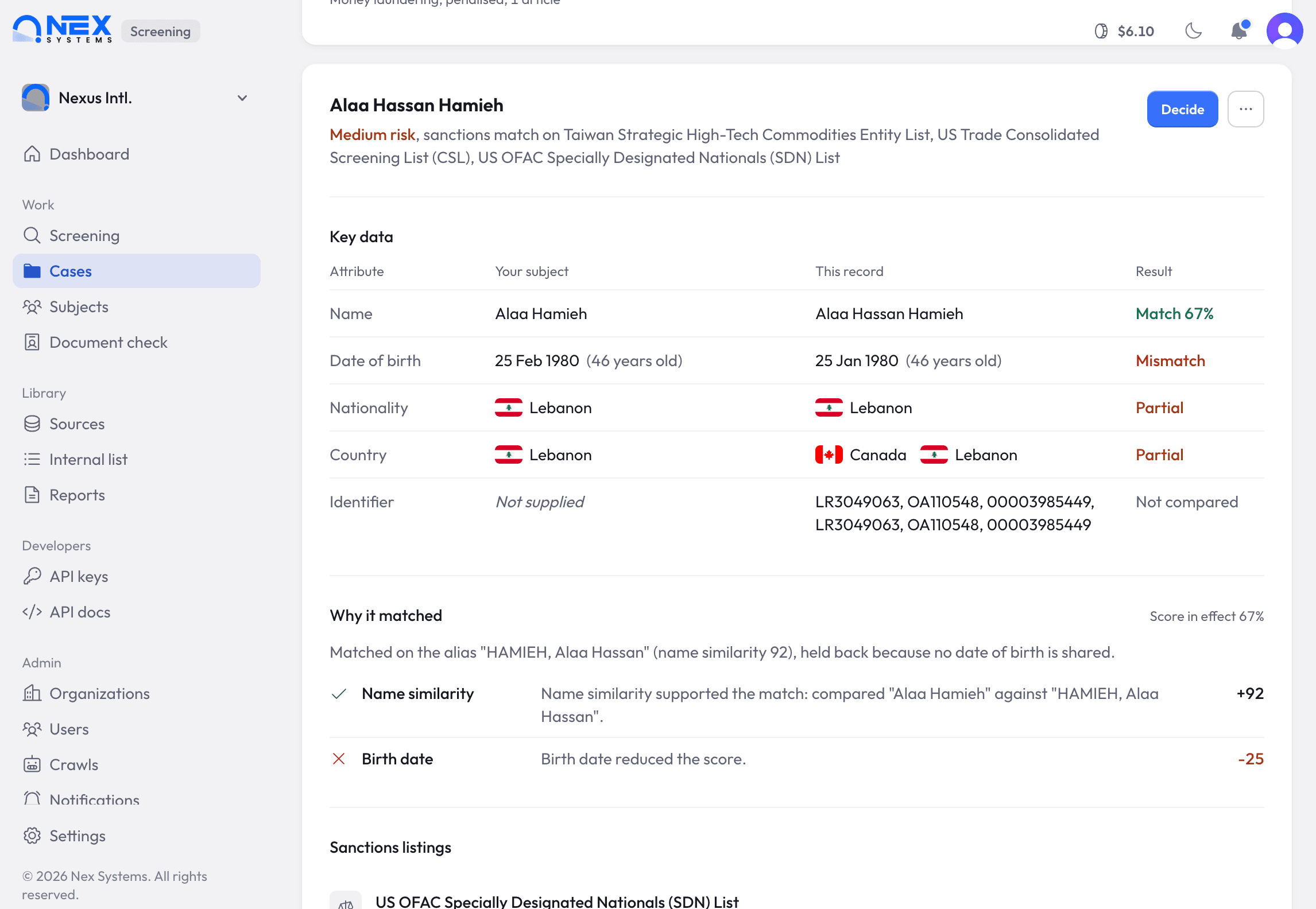The image size is (1316, 909).
Task: Open Subjects via its people icon
Action: (32, 306)
